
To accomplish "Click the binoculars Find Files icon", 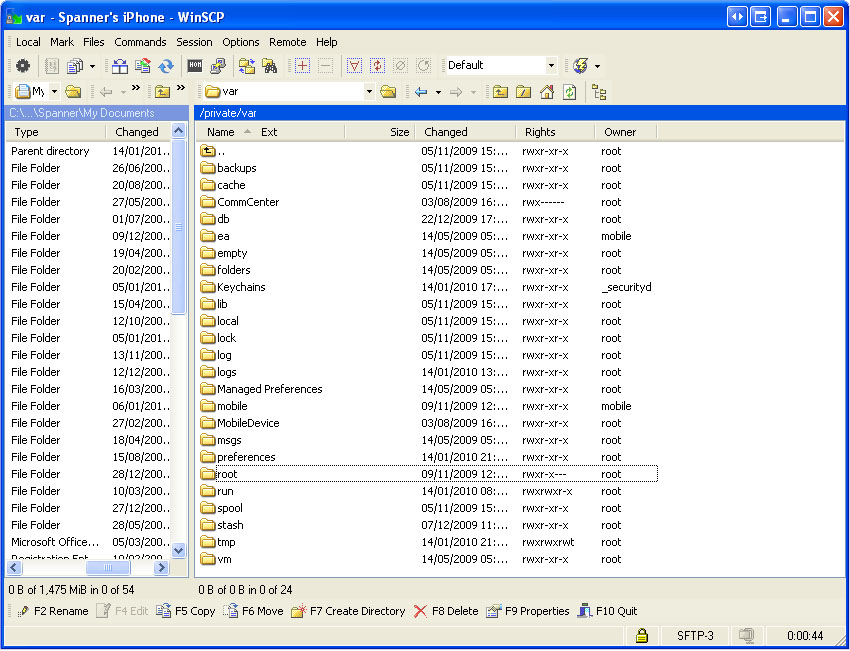I will coord(269,66).
